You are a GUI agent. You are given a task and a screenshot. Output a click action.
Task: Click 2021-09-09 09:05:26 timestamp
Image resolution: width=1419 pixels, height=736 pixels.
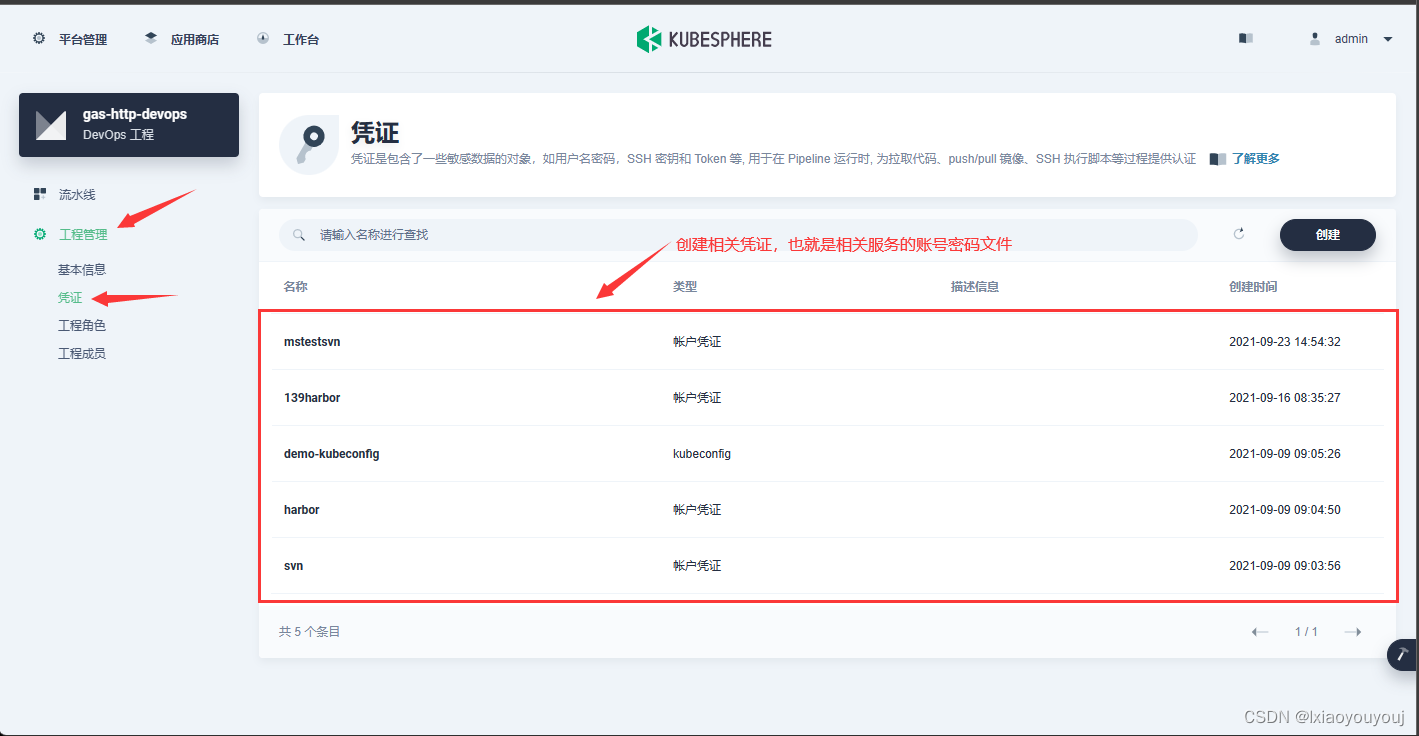point(1285,454)
